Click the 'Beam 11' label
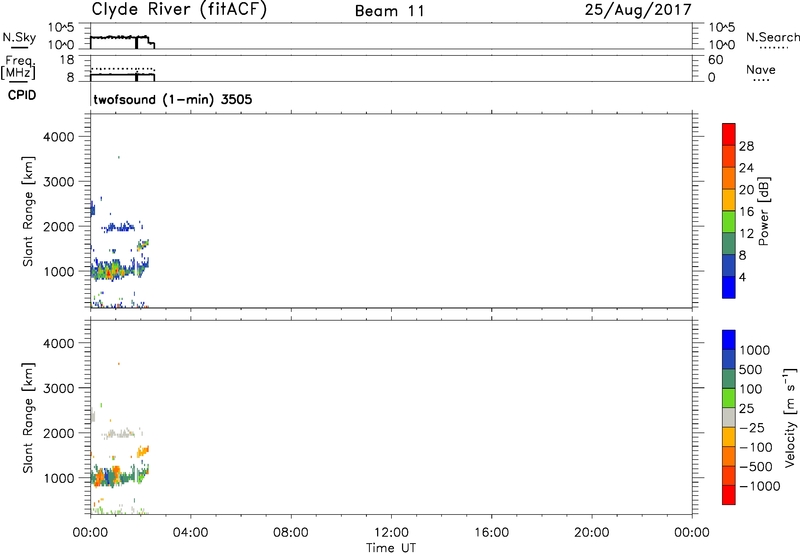800x554 pixels. point(390,11)
